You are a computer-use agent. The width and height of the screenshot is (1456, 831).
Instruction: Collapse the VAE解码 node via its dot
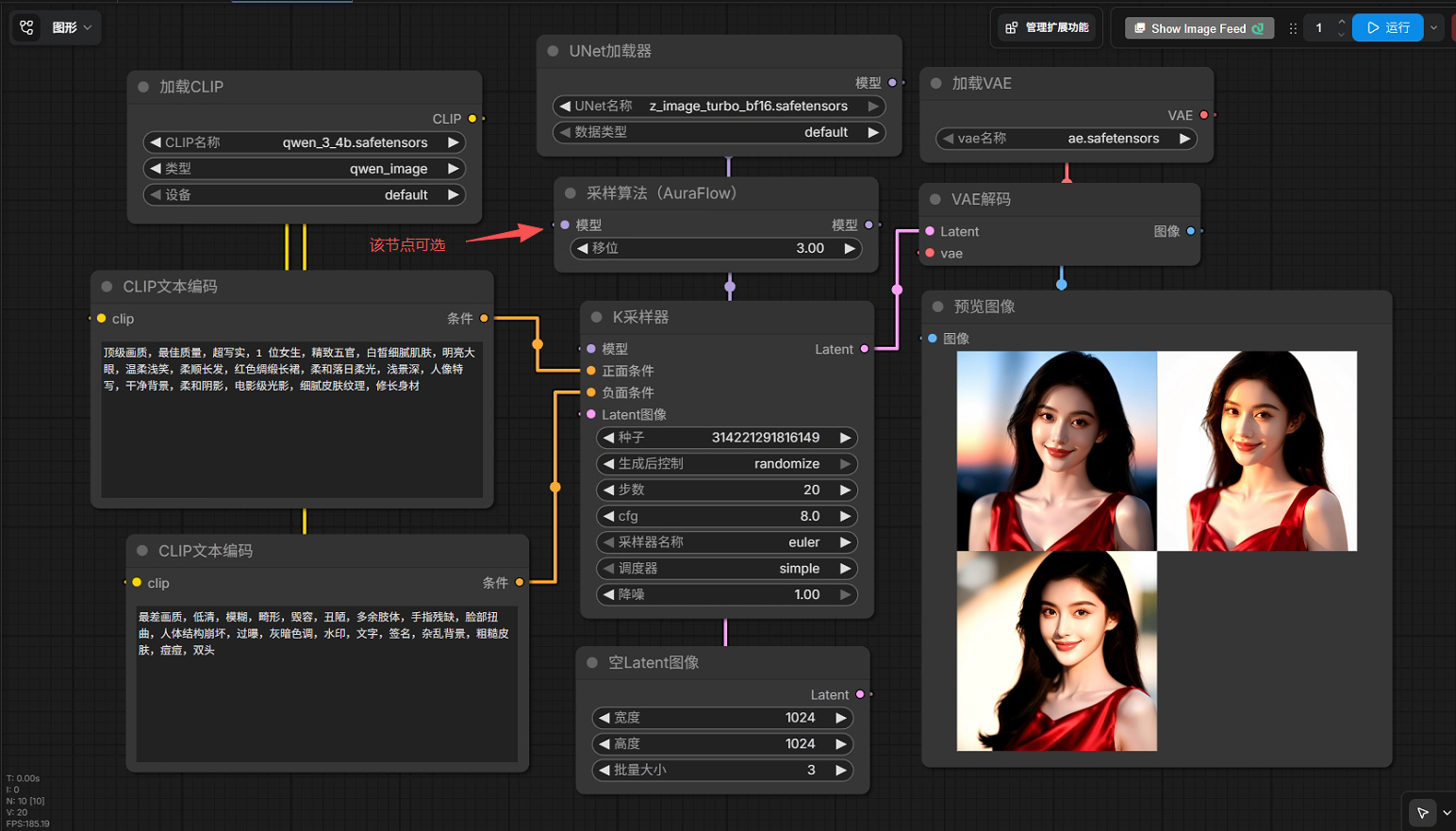pos(935,199)
